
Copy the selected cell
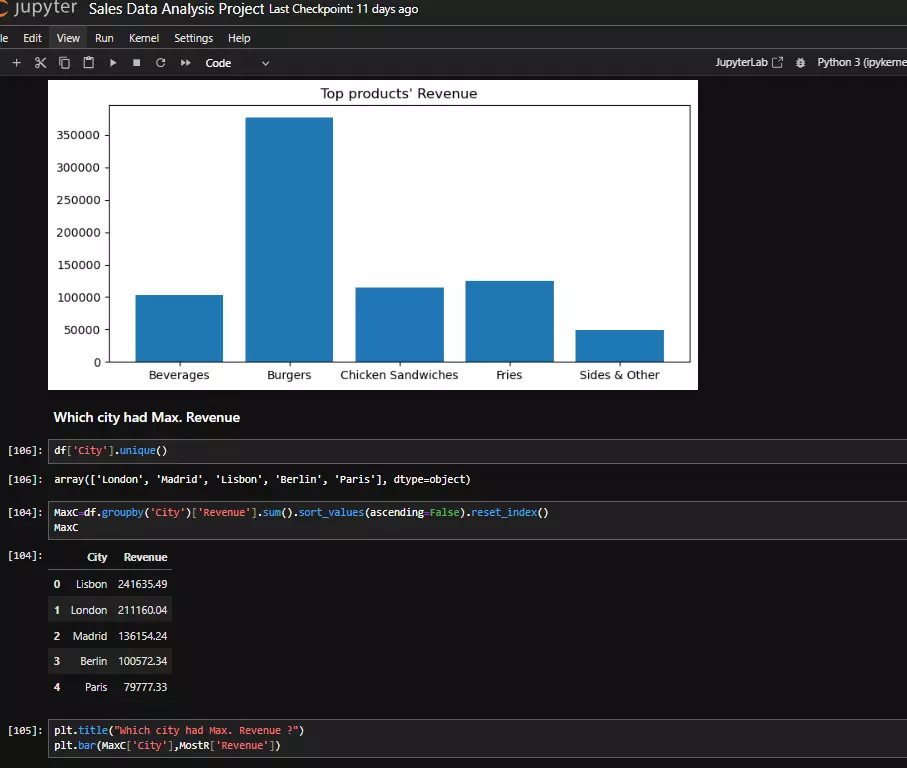(x=65, y=63)
